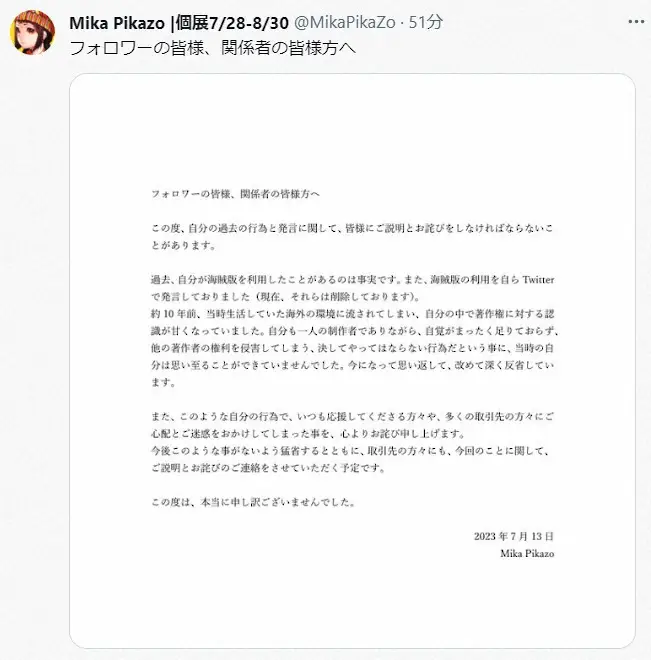Click the Mika Pikazo signature in the letter
The height and width of the screenshot is (660, 651).
[x=527, y=554]
